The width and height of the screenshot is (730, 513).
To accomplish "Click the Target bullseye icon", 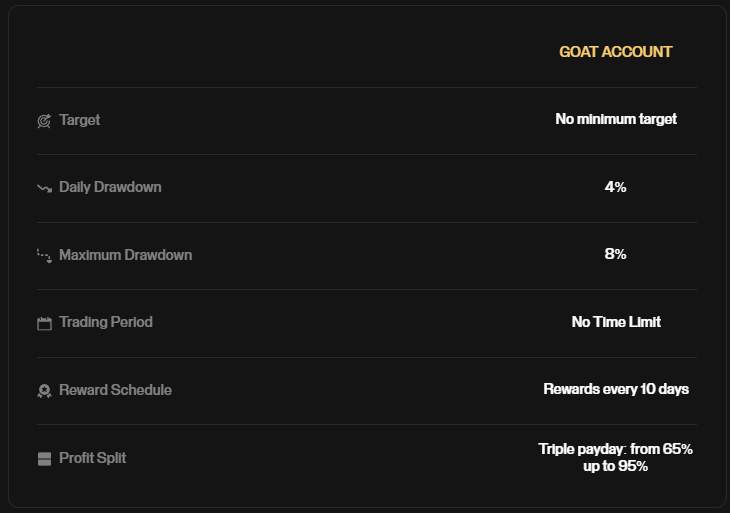I will (x=44, y=121).
